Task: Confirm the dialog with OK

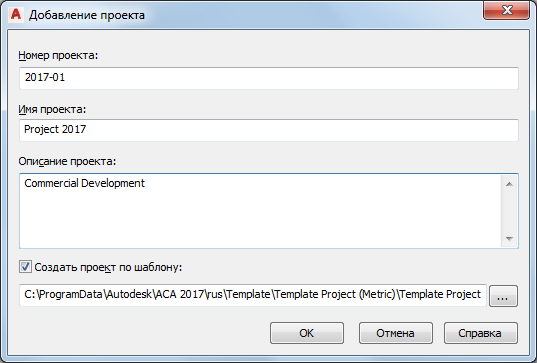Action: tap(307, 333)
